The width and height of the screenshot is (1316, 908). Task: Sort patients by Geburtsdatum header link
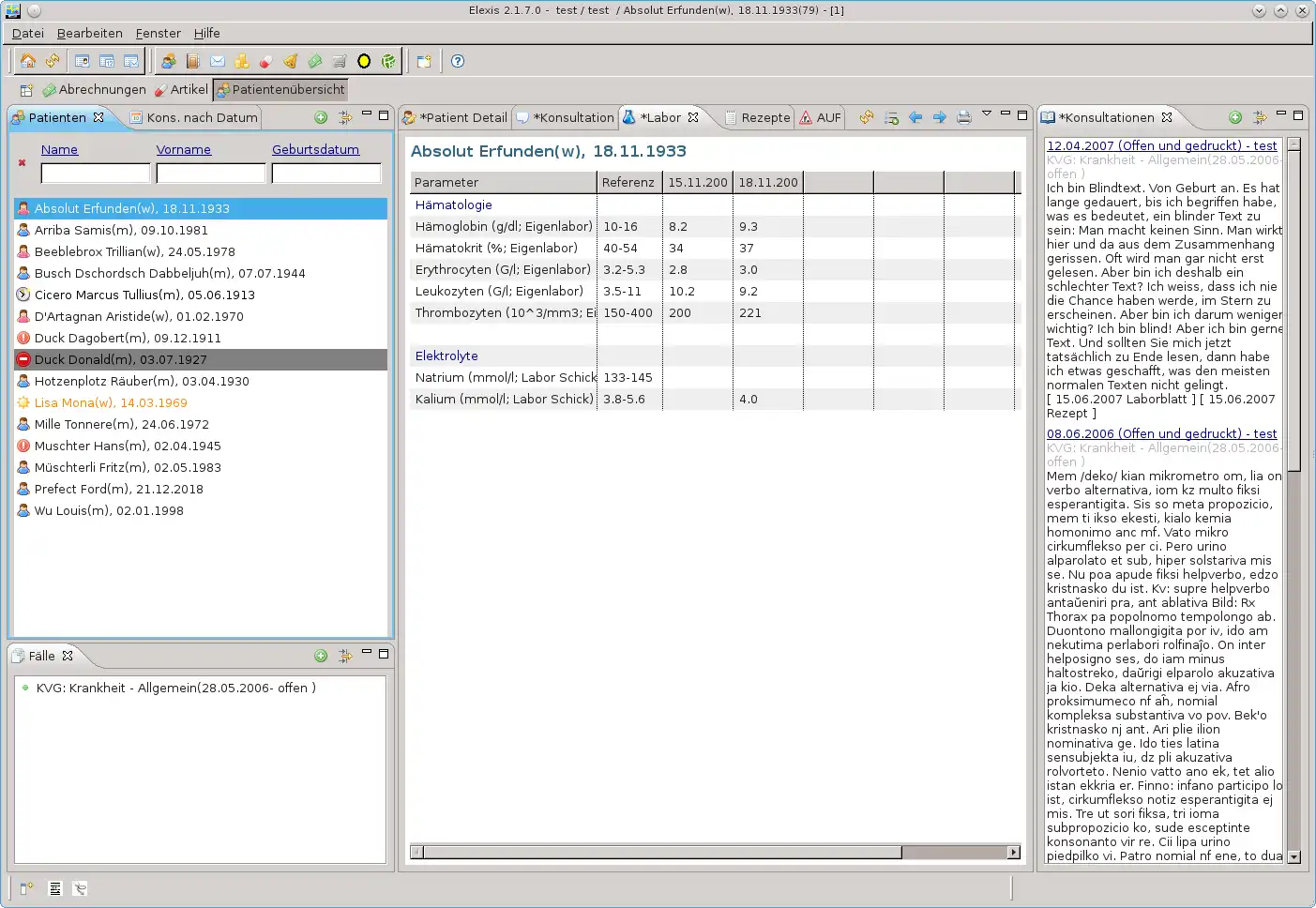(x=315, y=149)
